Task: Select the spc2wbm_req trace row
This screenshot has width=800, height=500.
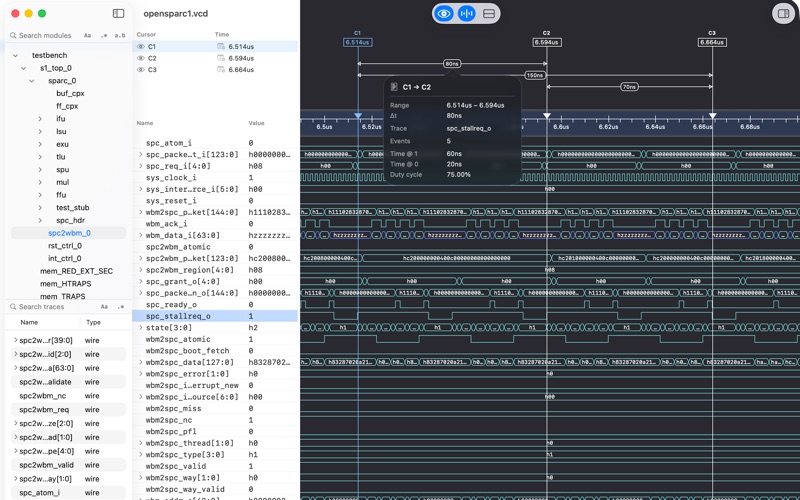Action: 68,410
